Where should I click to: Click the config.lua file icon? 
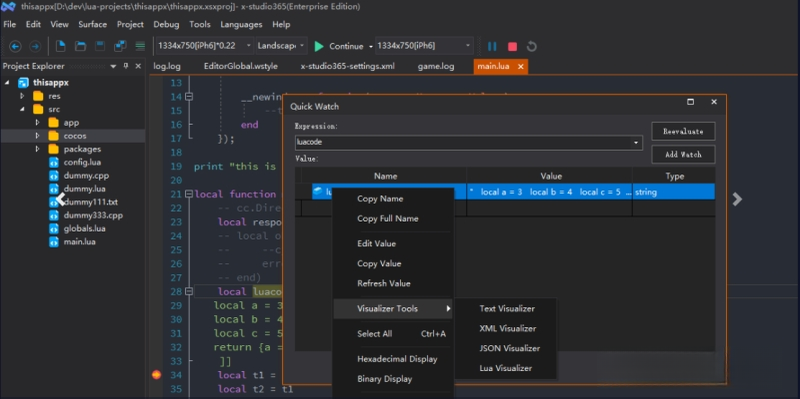(x=54, y=162)
